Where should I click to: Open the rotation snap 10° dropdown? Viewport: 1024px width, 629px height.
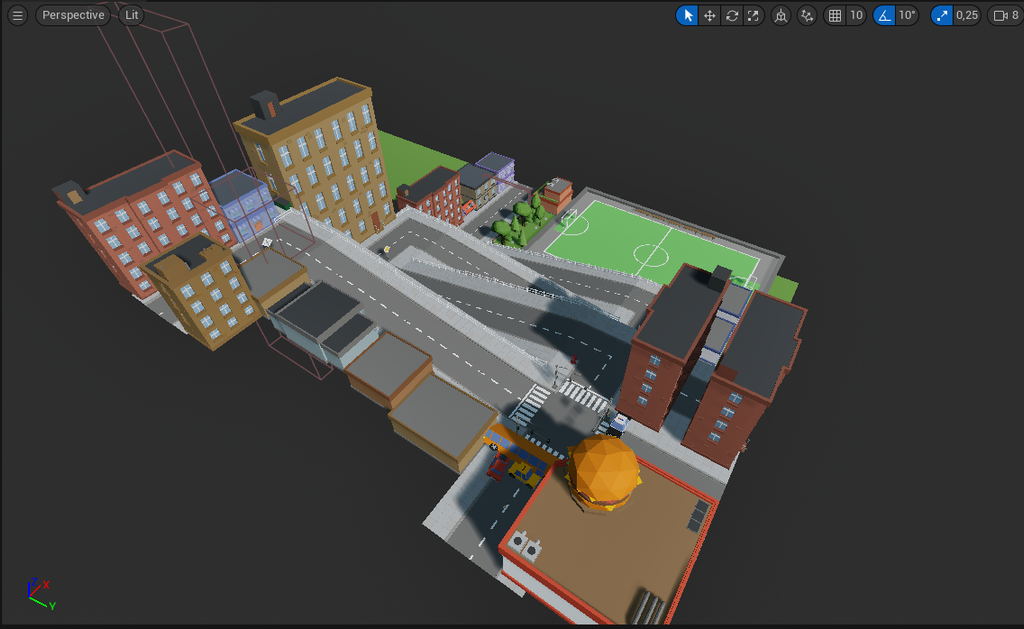click(x=906, y=15)
